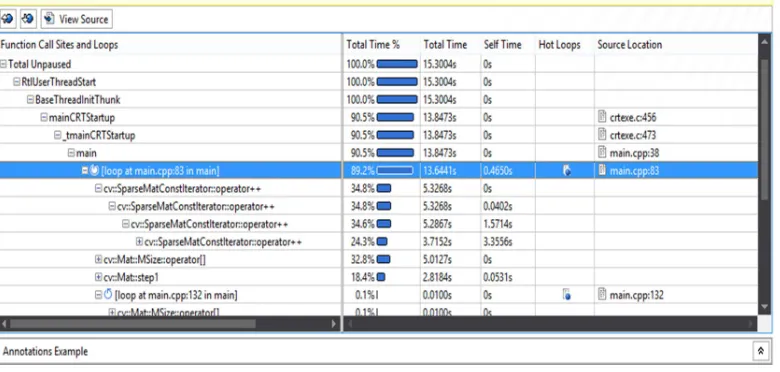This screenshot has width=780, height=372.
Task: Open source file icon for main.cpp:38
Action: point(602,153)
